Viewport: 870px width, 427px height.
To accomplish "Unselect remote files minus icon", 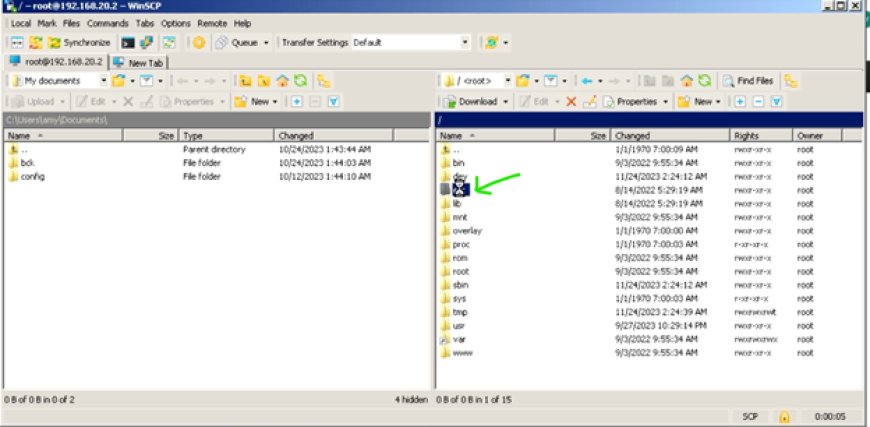I will pyautogui.click(x=758, y=101).
